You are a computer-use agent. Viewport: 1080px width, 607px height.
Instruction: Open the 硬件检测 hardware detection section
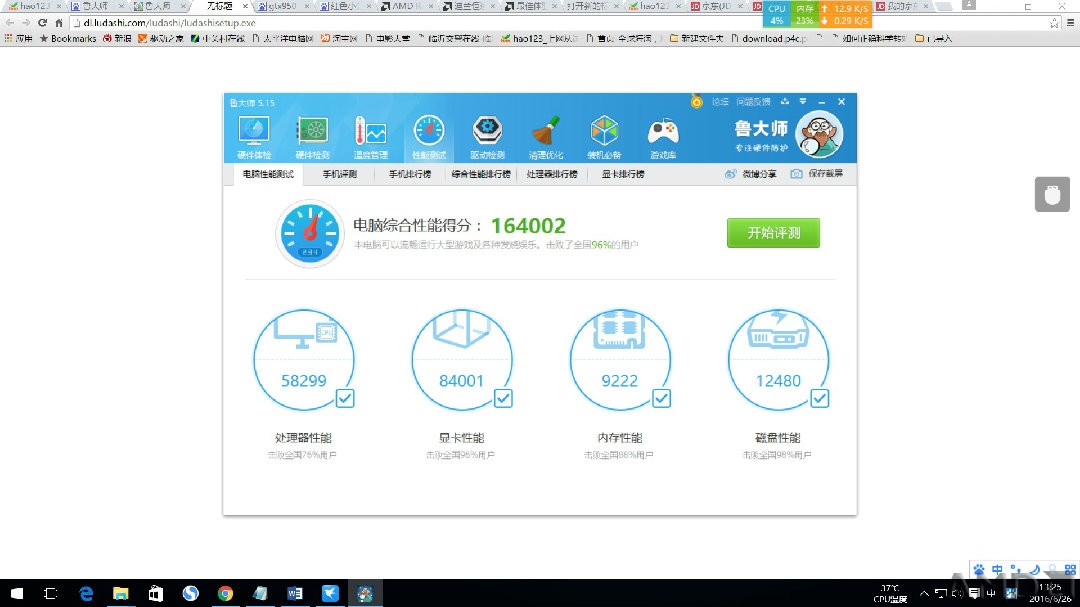[312, 137]
